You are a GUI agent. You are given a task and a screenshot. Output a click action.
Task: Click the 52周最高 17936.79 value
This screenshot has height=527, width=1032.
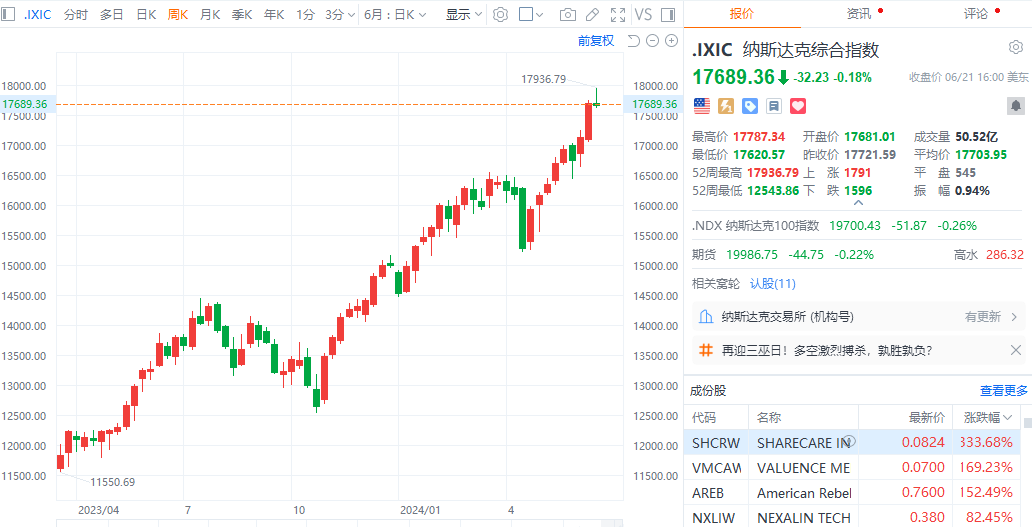[773, 173]
